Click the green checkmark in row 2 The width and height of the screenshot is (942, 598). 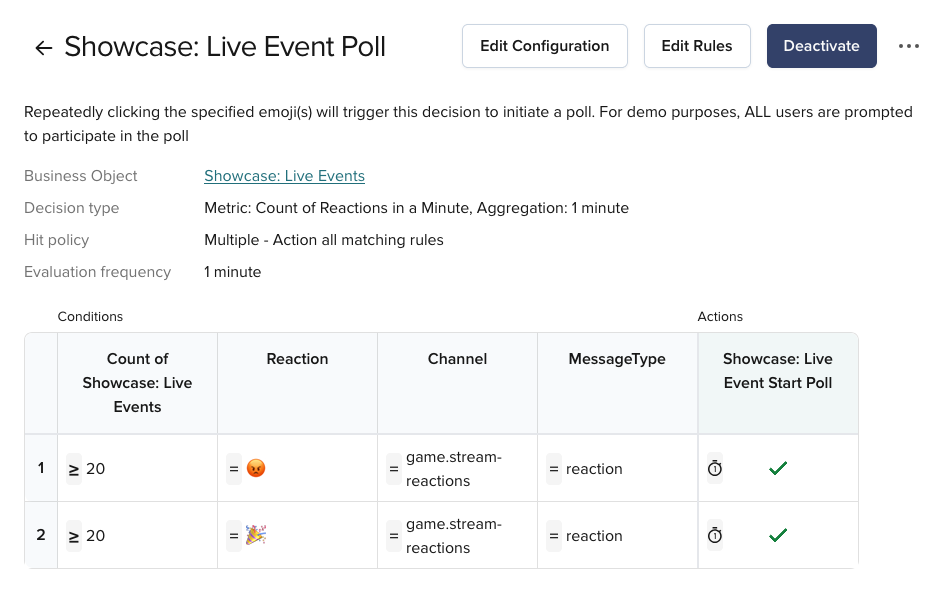(x=778, y=535)
